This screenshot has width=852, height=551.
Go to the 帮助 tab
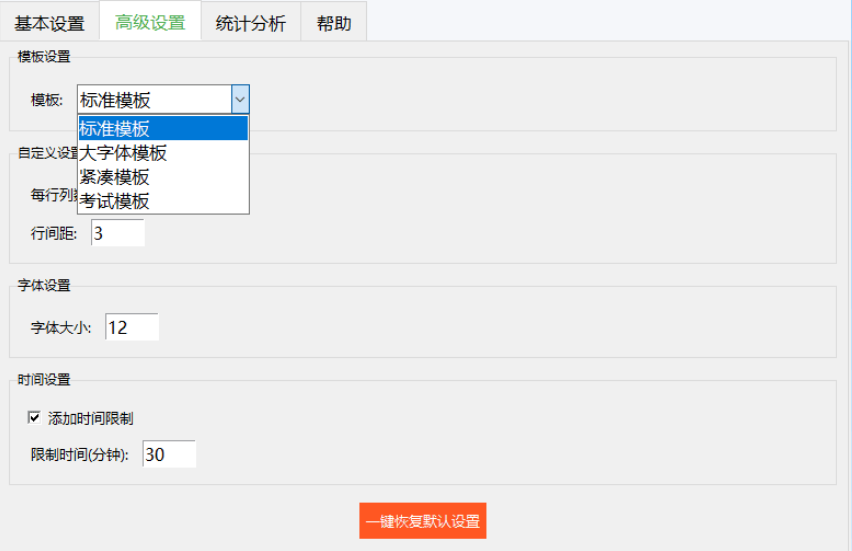click(x=333, y=23)
